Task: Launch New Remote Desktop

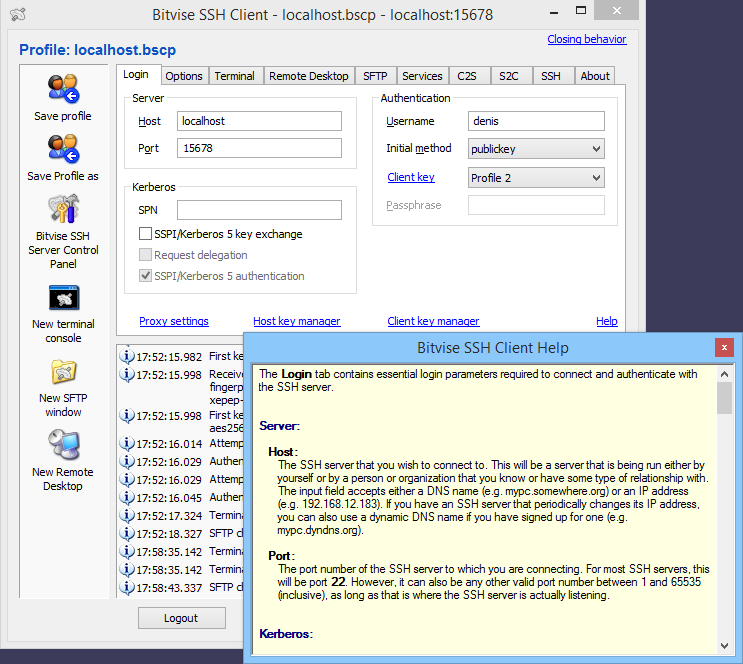Action: click(63, 445)
